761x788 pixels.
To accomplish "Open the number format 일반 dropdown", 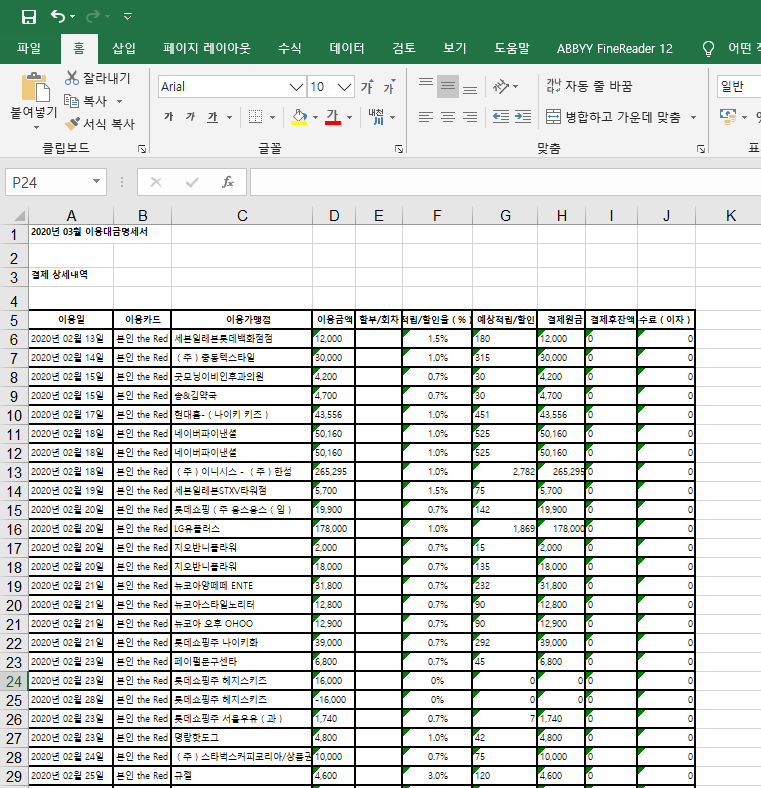I will (x=739, y=87).
